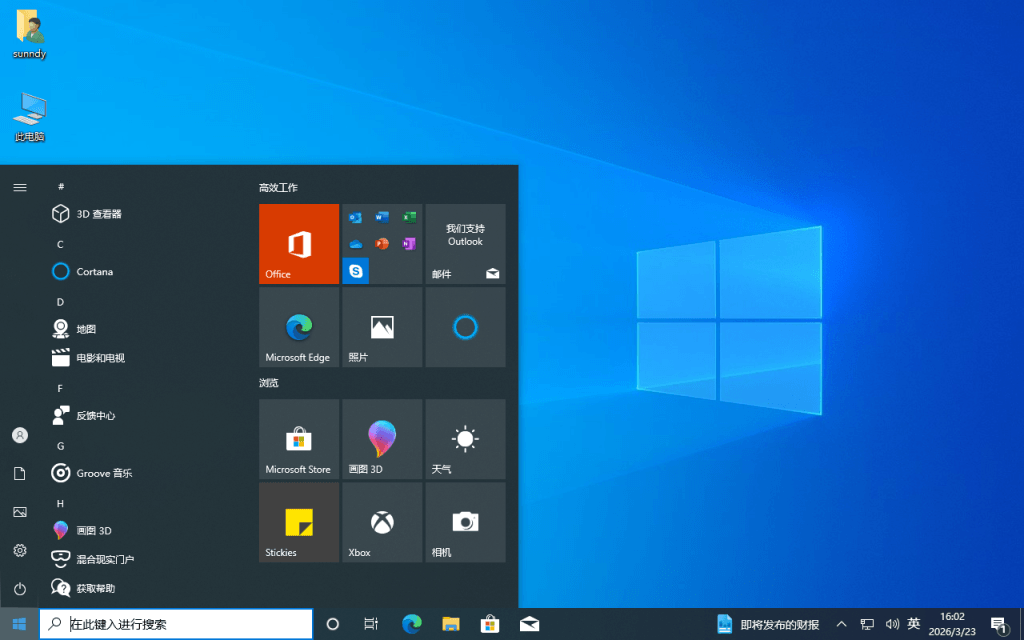Open the Skype icon in the Office folder tile
Screen dimensions: 1024x640
click(355, 270)
